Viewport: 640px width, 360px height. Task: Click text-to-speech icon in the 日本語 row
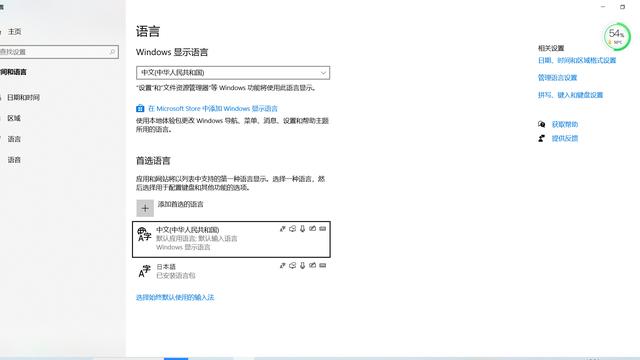pyautogui.click(x=292, y=266)
